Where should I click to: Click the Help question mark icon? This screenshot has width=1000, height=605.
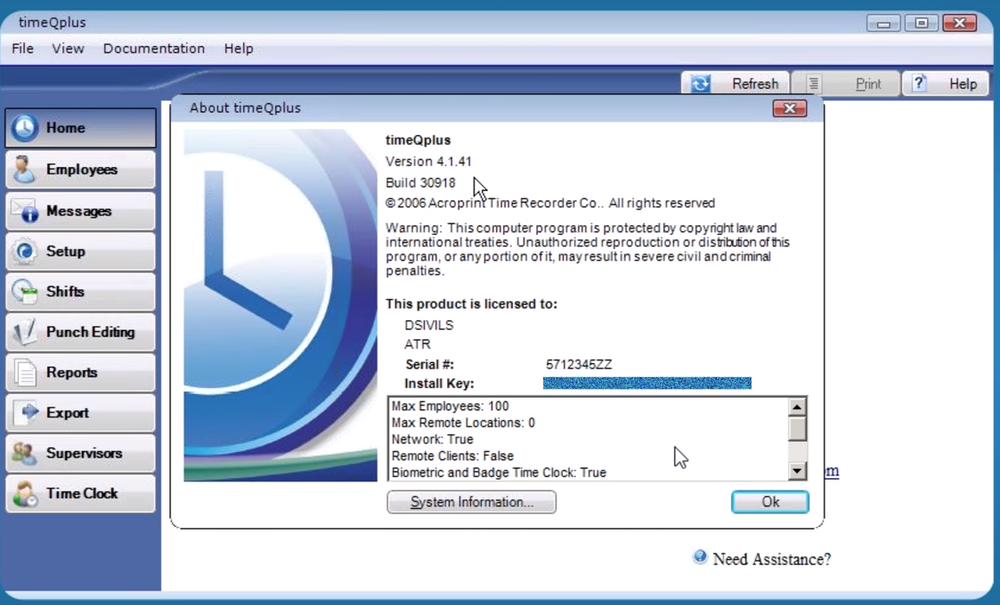coord(918,83)
